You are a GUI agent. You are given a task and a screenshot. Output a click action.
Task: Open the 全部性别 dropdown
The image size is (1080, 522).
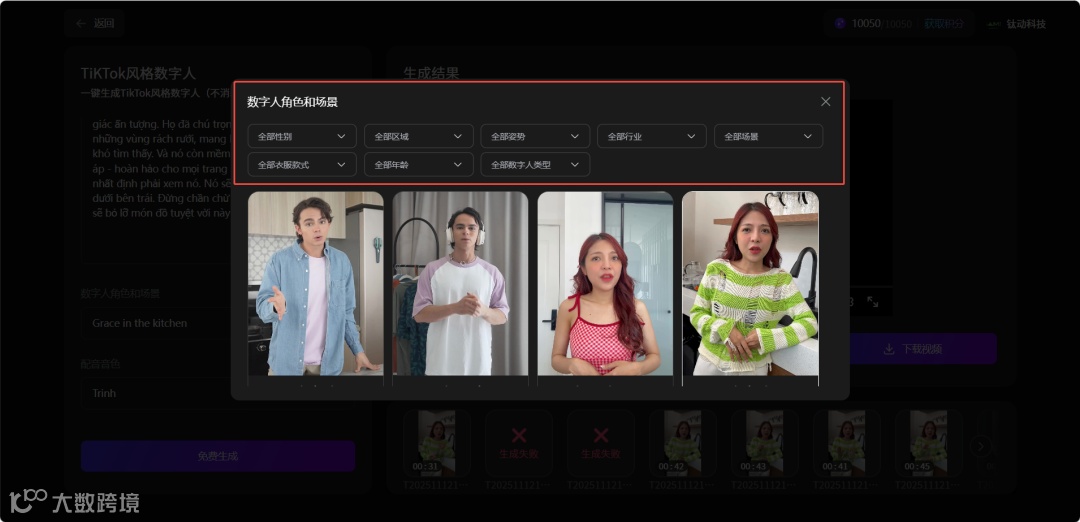click(x=302, y=136)
